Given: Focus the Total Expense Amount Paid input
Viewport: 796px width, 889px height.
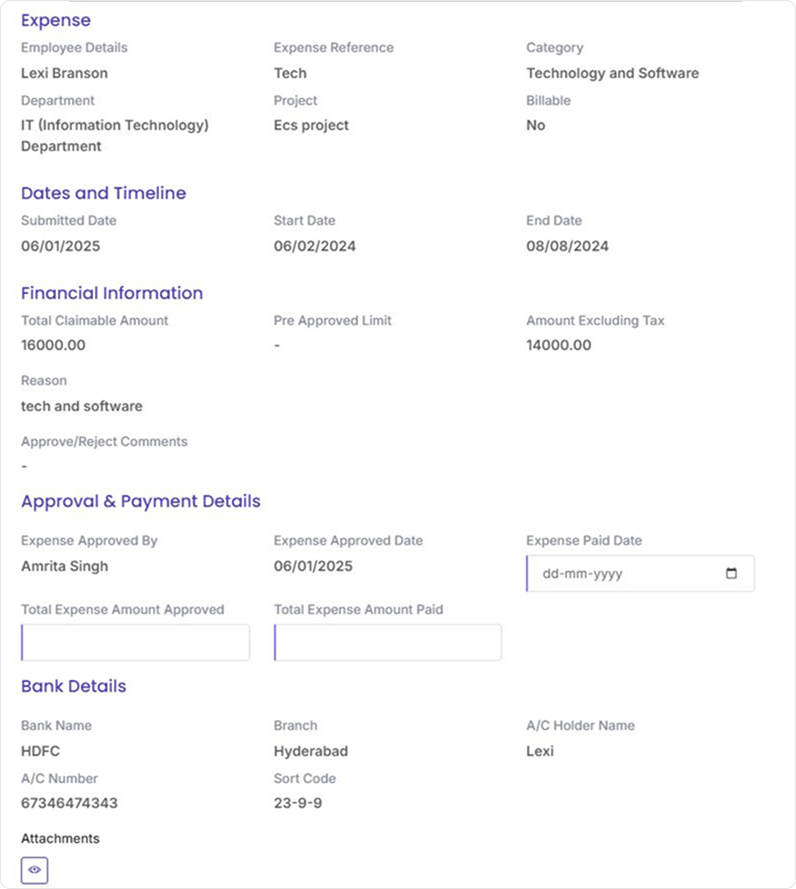Looking at the screenshot, I should [388, 643].
